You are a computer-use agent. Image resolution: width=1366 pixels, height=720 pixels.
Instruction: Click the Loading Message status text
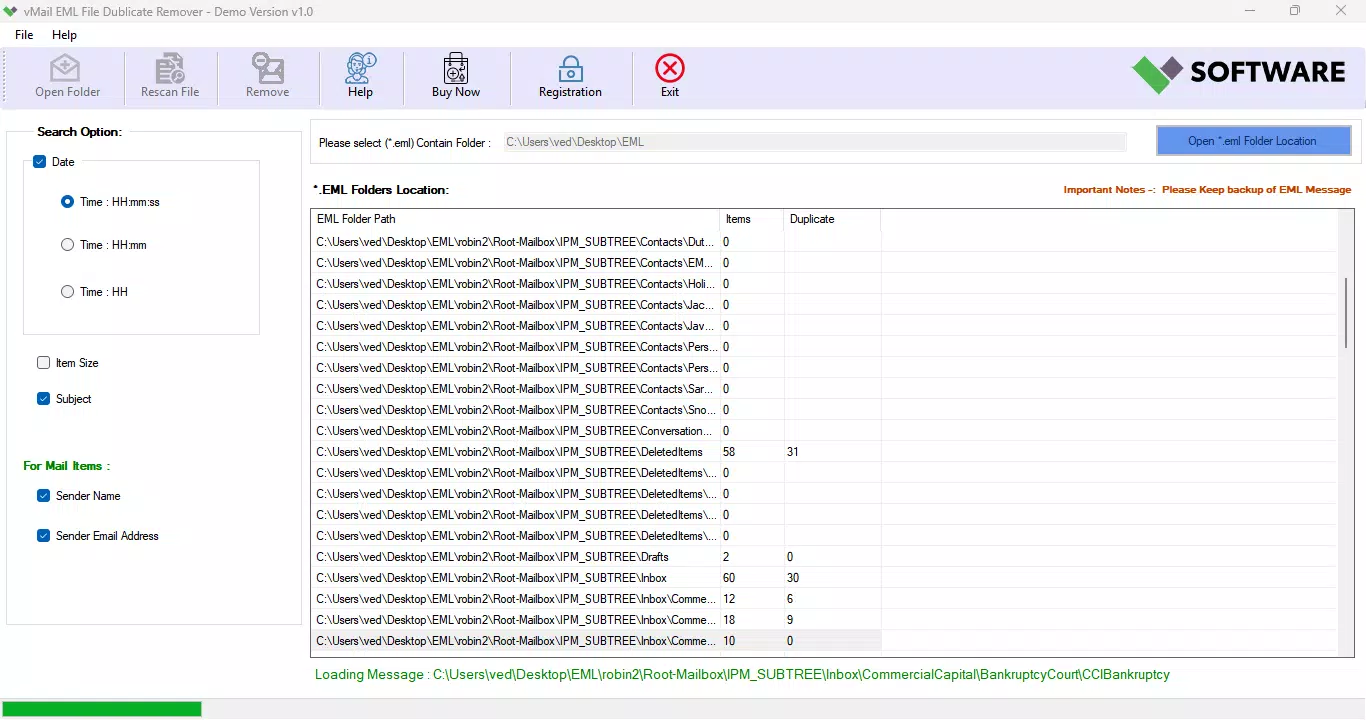[x=742, y=675]
